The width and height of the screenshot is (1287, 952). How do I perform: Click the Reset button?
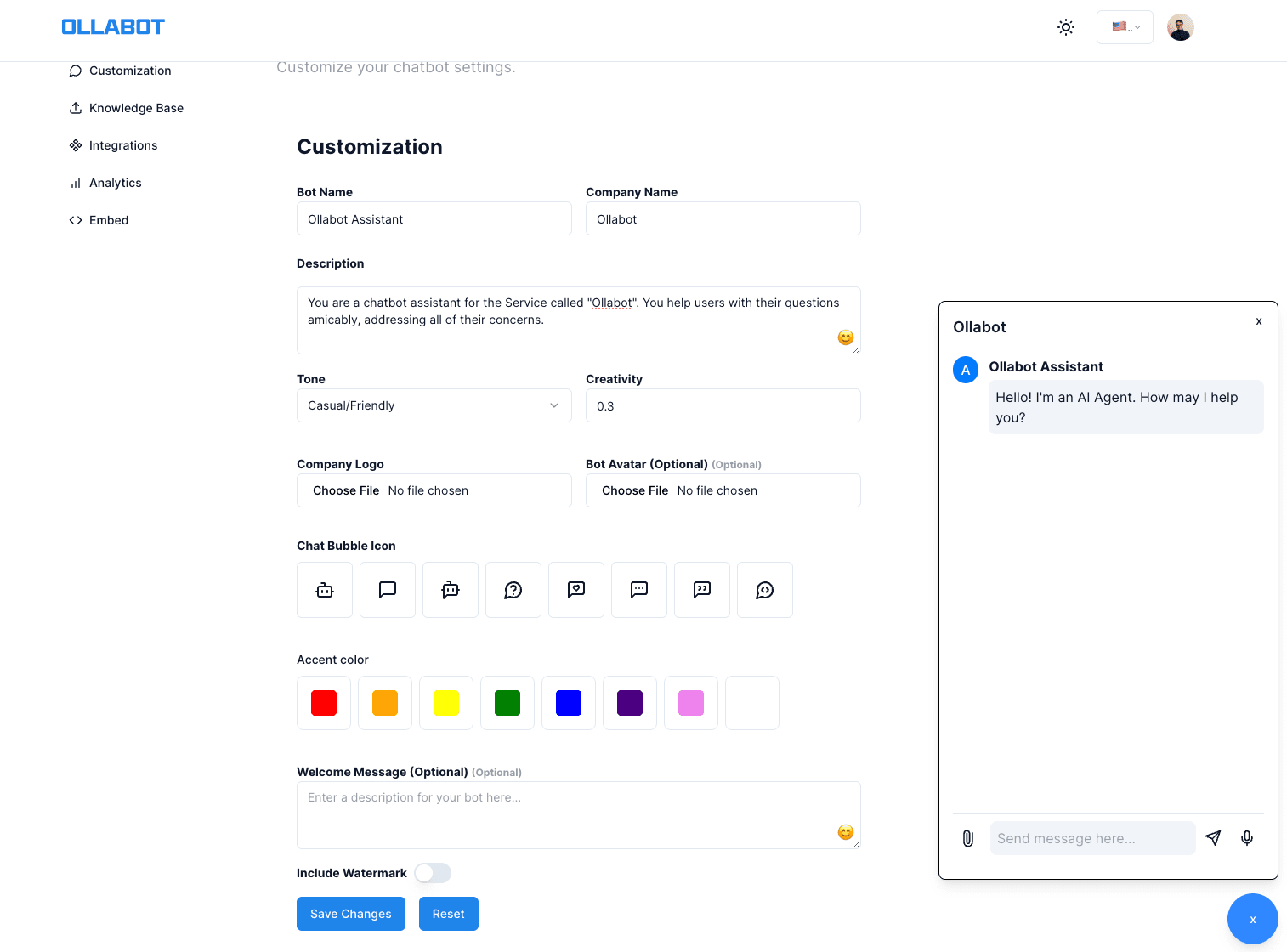click(x=449, y=914)
